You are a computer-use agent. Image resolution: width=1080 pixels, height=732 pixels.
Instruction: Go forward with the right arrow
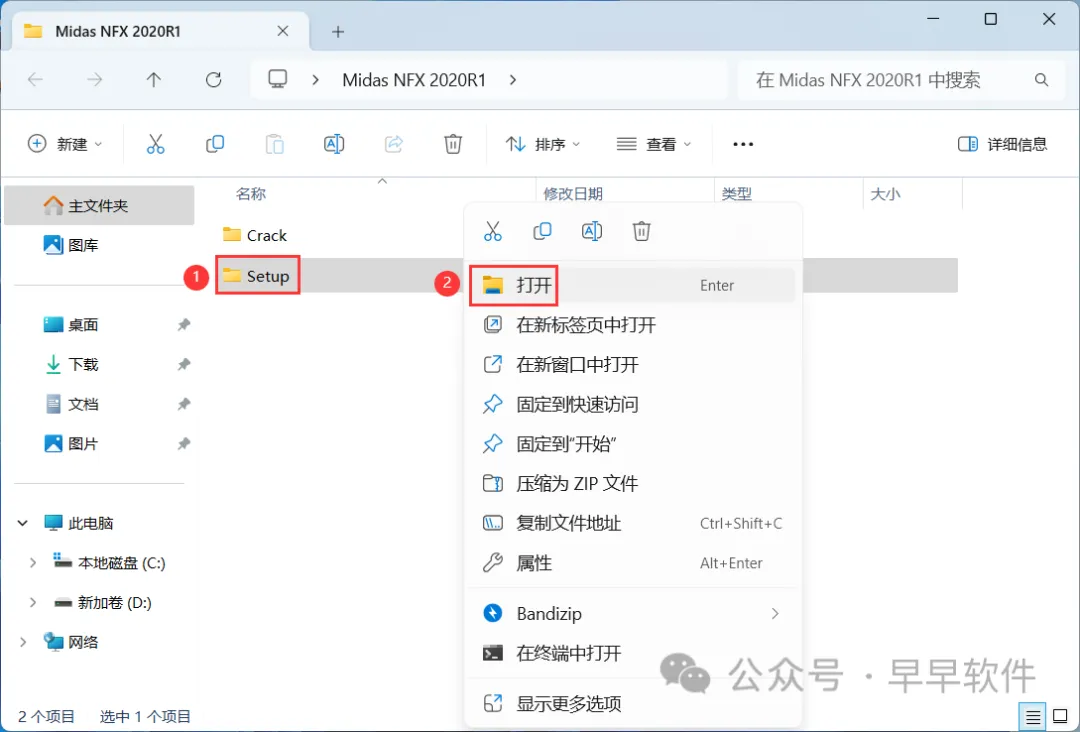[x=94, y=80]
